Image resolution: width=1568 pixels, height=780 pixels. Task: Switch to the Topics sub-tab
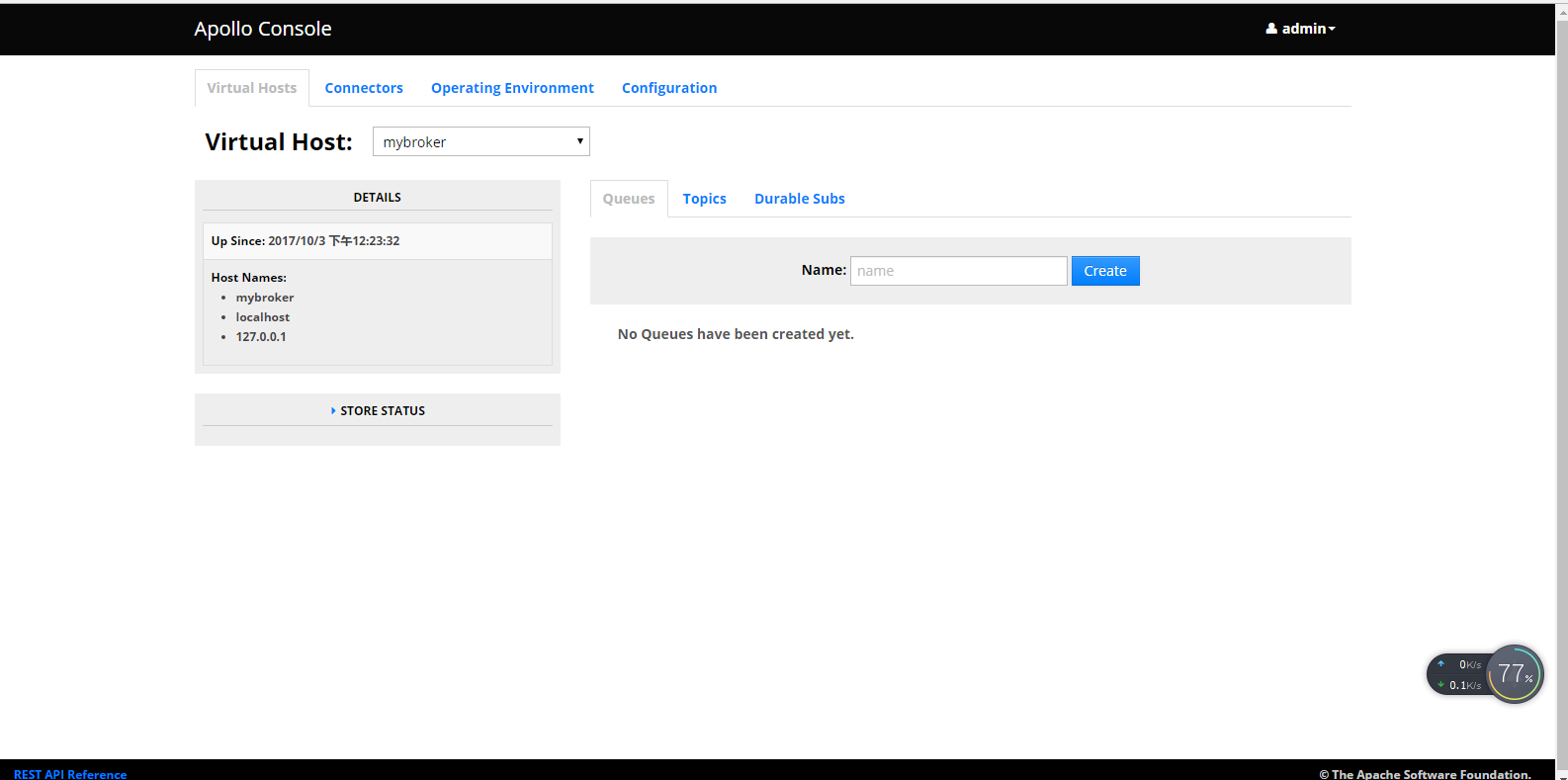pyautogui.click(x=705, y=199)
